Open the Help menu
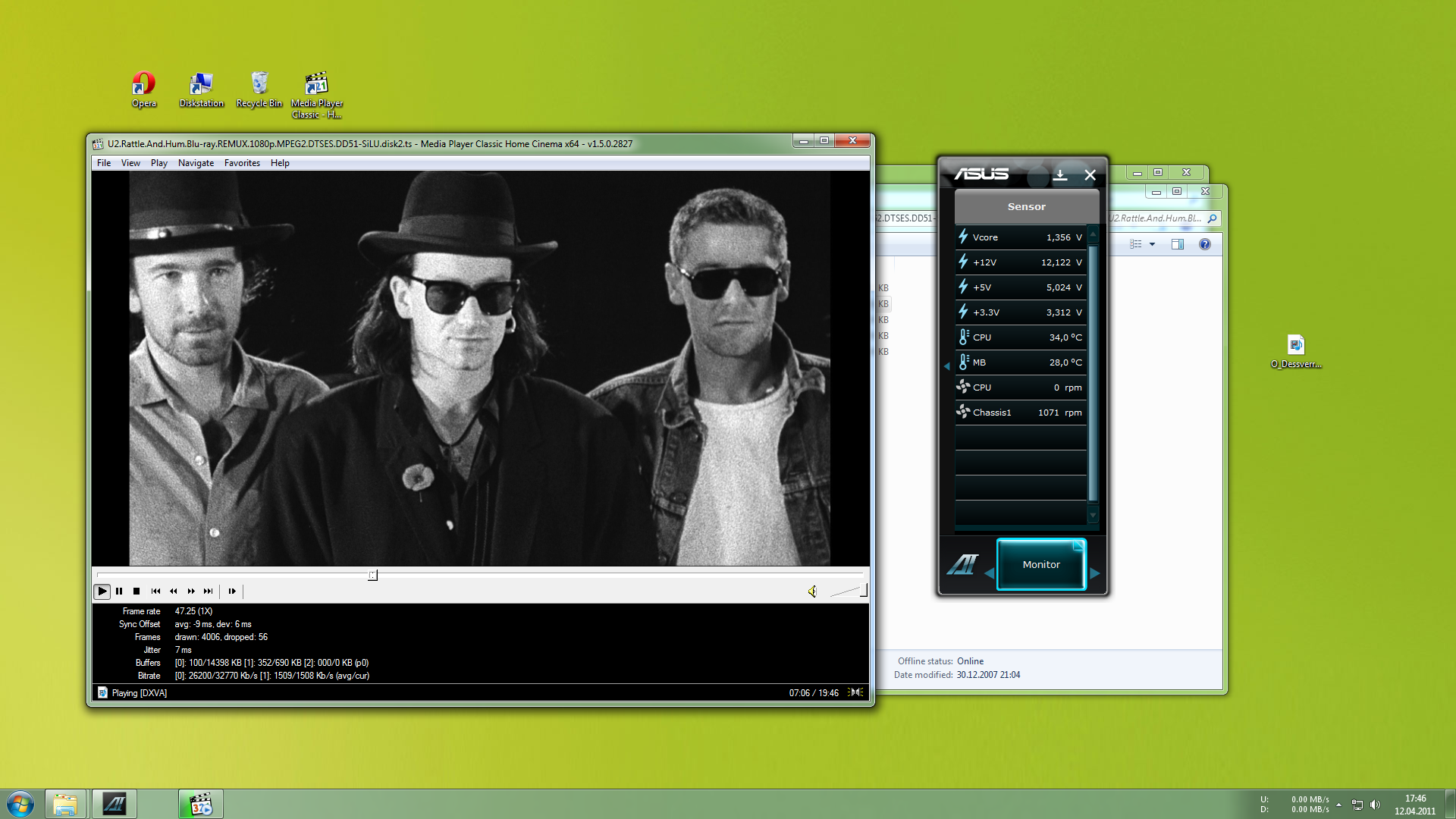The height and width of the screenshot is (819, 1456). tap(280, 163)
